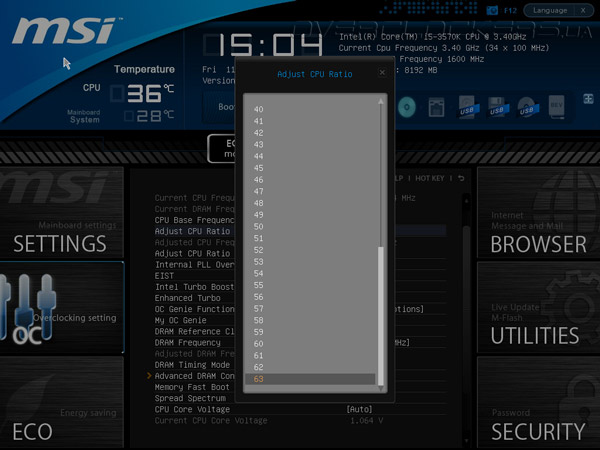600x450 pixels.
Task: Select the USB CD-ROM boot device icon
Action: (527, 107)
